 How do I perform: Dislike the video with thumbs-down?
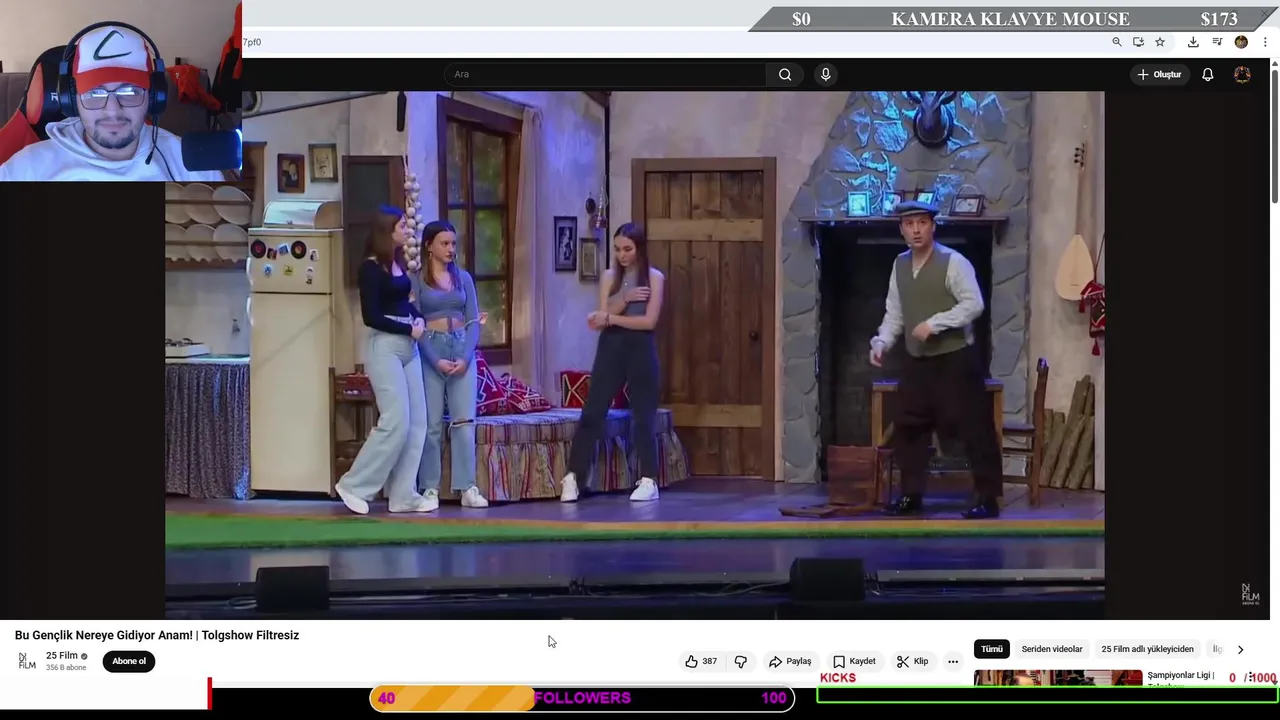[741, 661]
